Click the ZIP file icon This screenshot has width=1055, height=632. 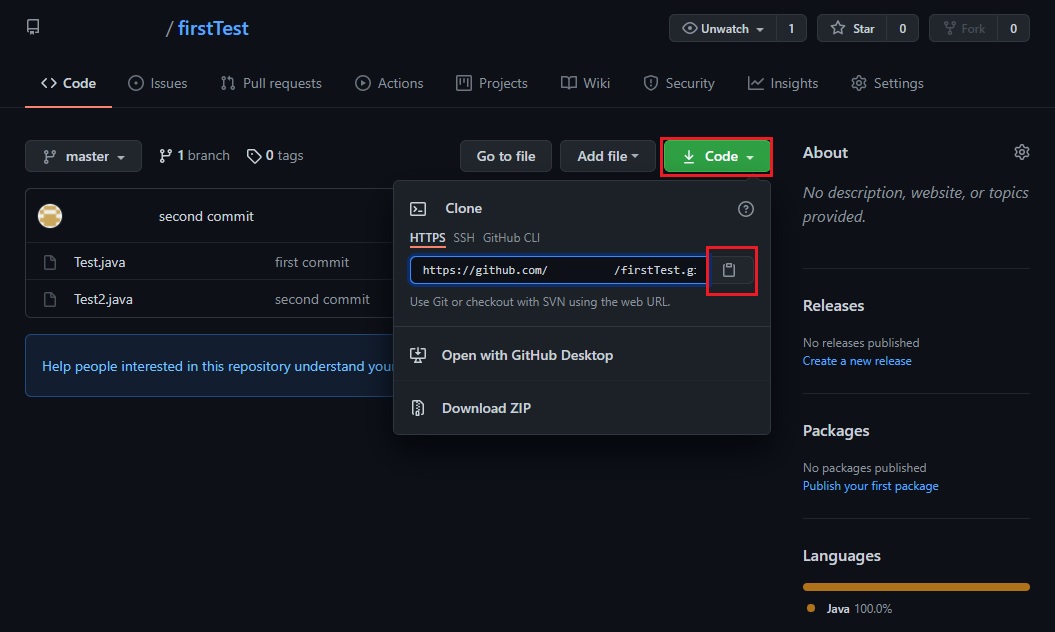(x=418, y=408)
